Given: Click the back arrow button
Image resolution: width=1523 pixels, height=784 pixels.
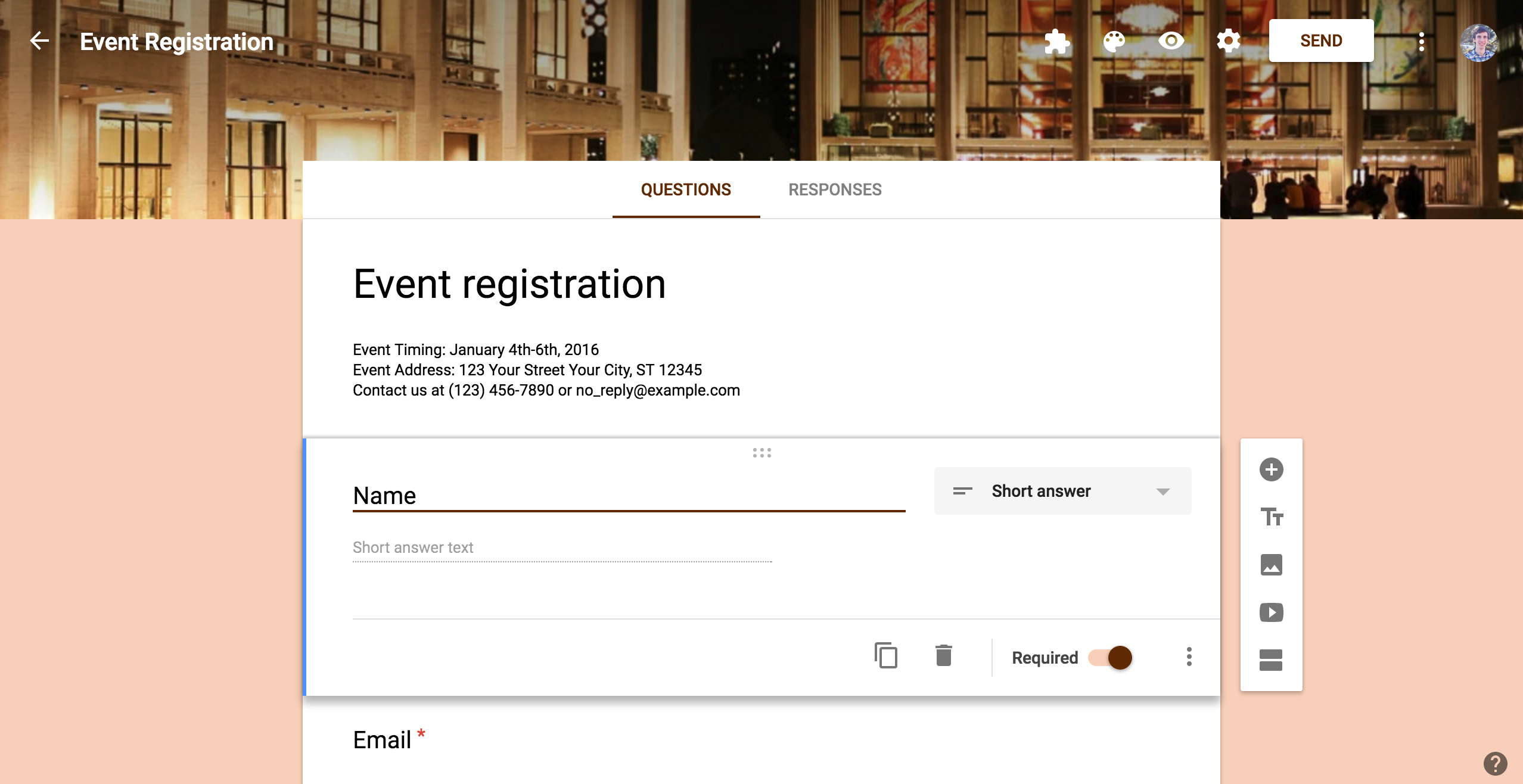Looking at the screenshot, I should (37, 40).
